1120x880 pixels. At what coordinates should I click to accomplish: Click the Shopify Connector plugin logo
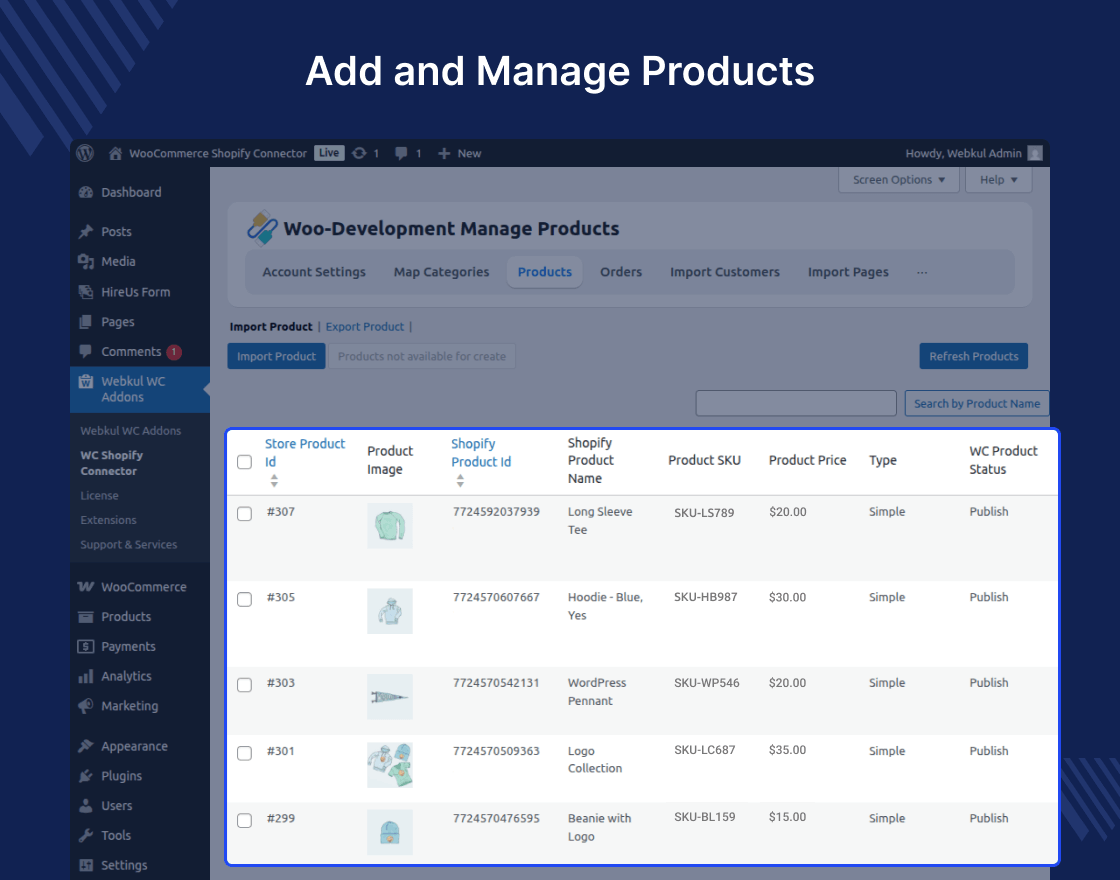point(262,228)
